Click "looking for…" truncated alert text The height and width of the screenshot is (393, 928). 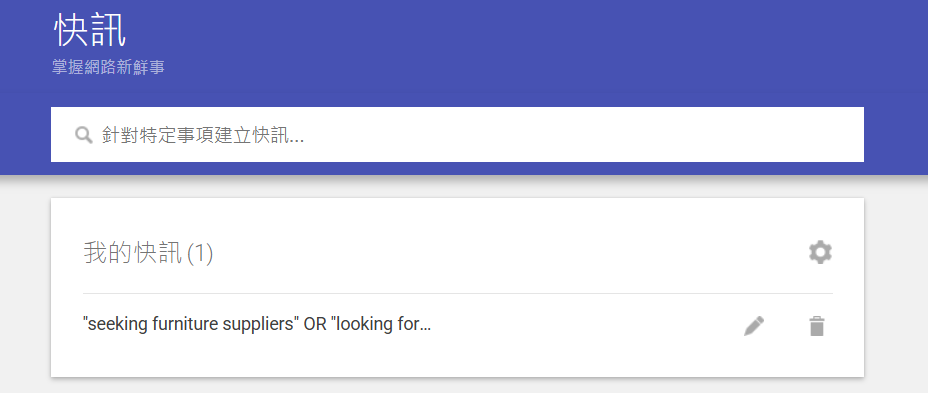pyautogui.click(x=381, y=324)
